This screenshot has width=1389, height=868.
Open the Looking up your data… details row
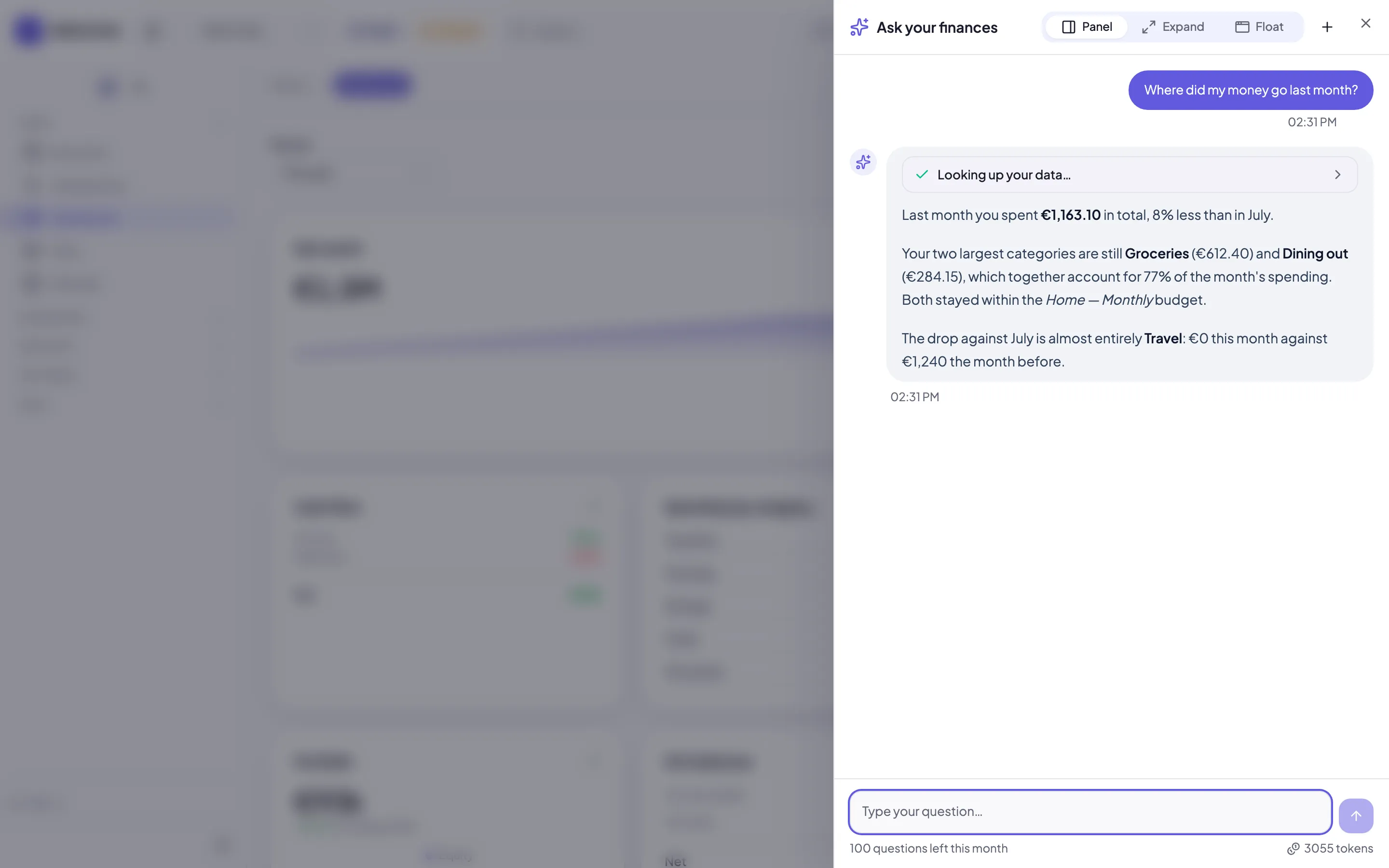coord(1130,175)
